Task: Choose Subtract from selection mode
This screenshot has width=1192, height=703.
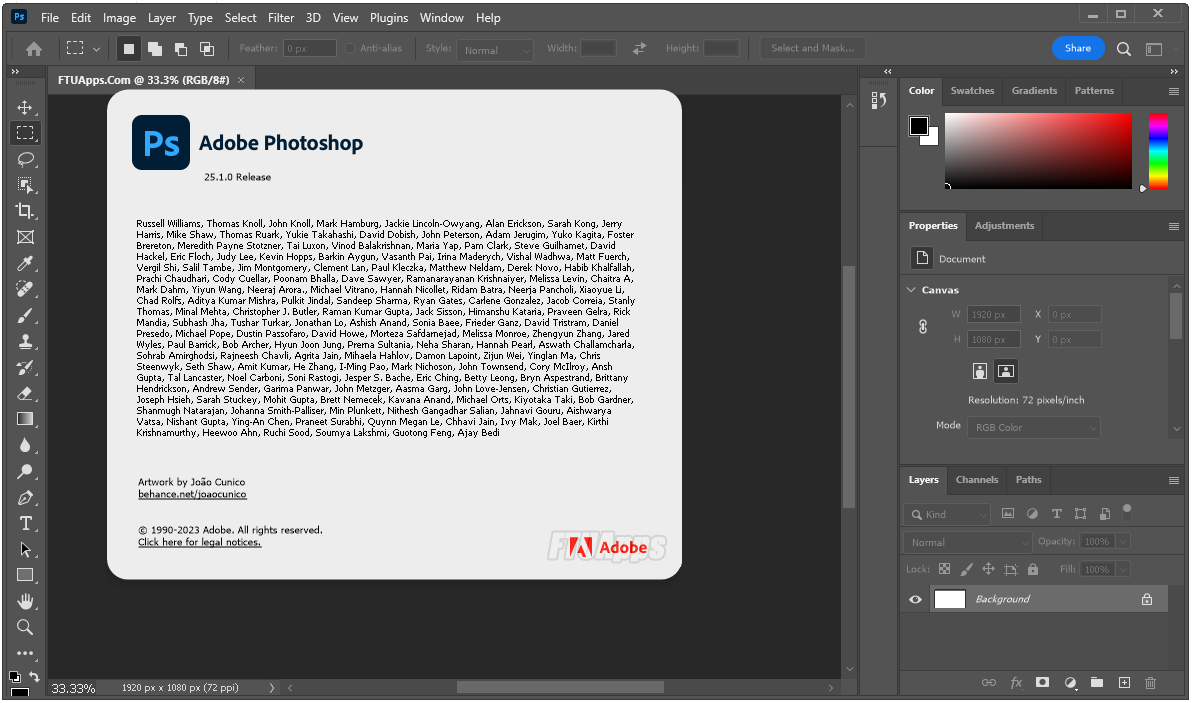Action: click(x=181, y=49)
